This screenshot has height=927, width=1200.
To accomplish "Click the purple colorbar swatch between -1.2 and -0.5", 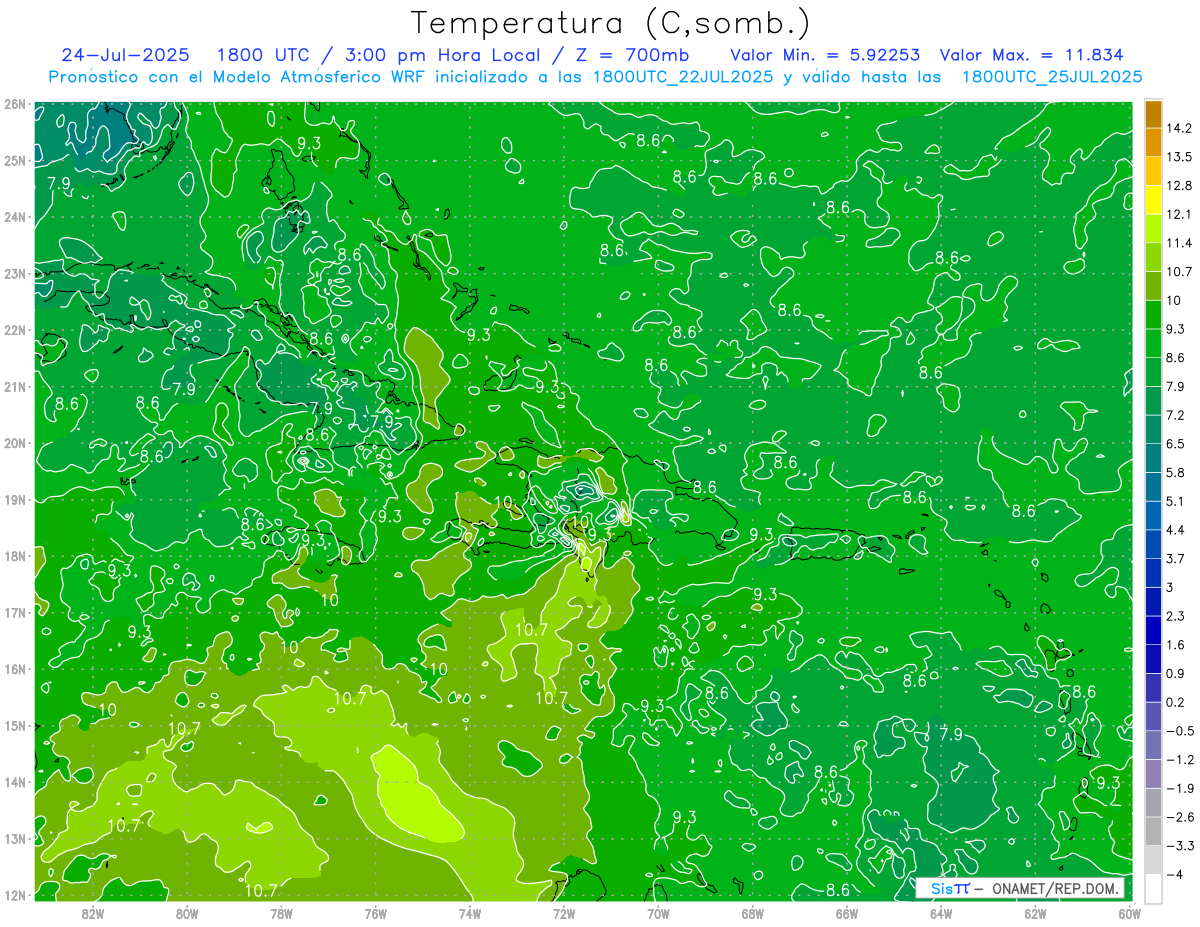I will coord(1153,745).
